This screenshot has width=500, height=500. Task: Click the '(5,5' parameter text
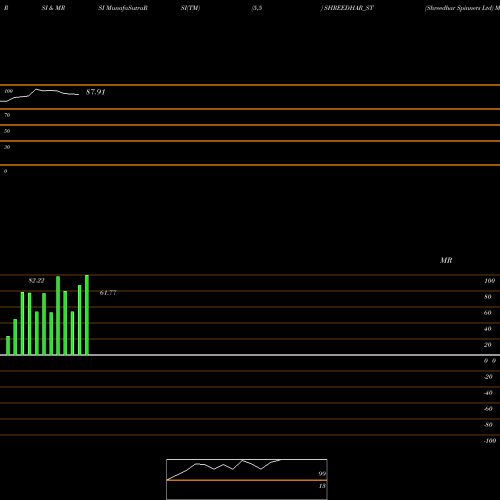[257, 8]
